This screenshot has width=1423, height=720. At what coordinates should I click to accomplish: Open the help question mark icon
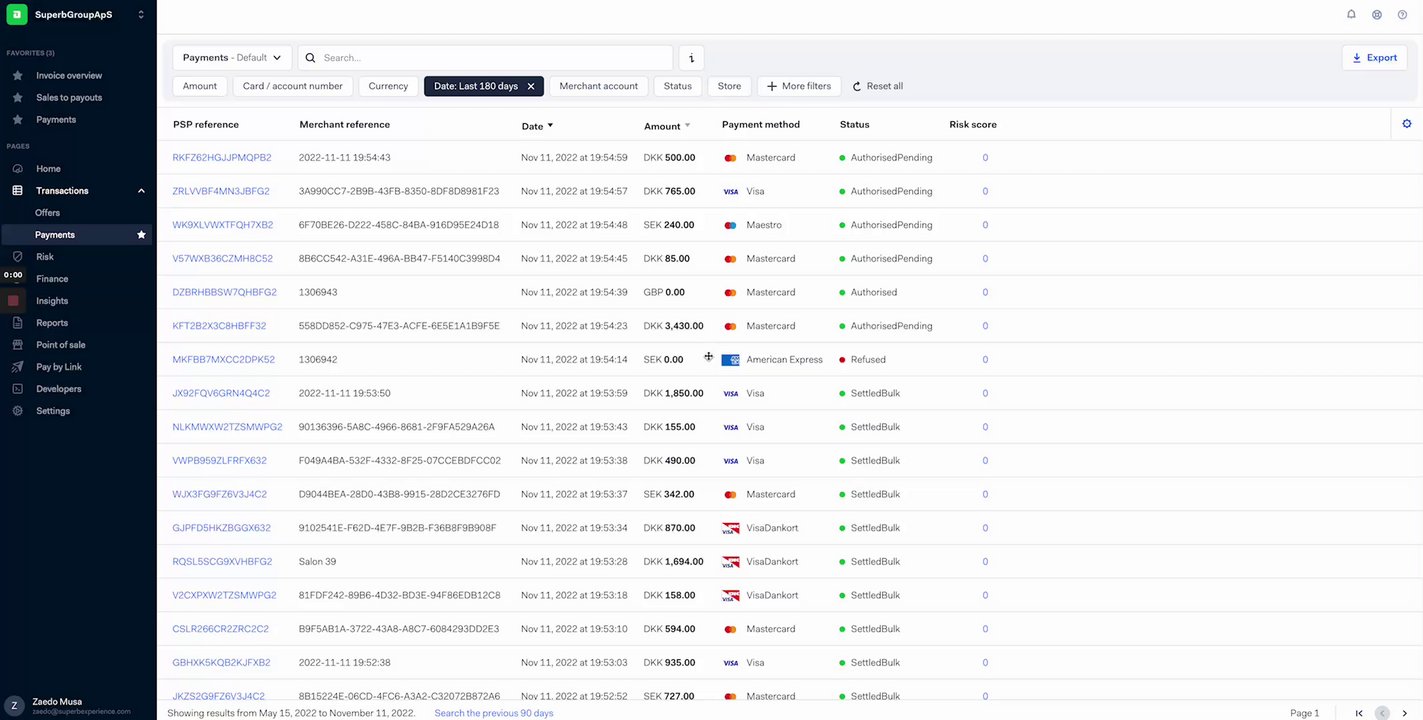[x=1402, y=15]
